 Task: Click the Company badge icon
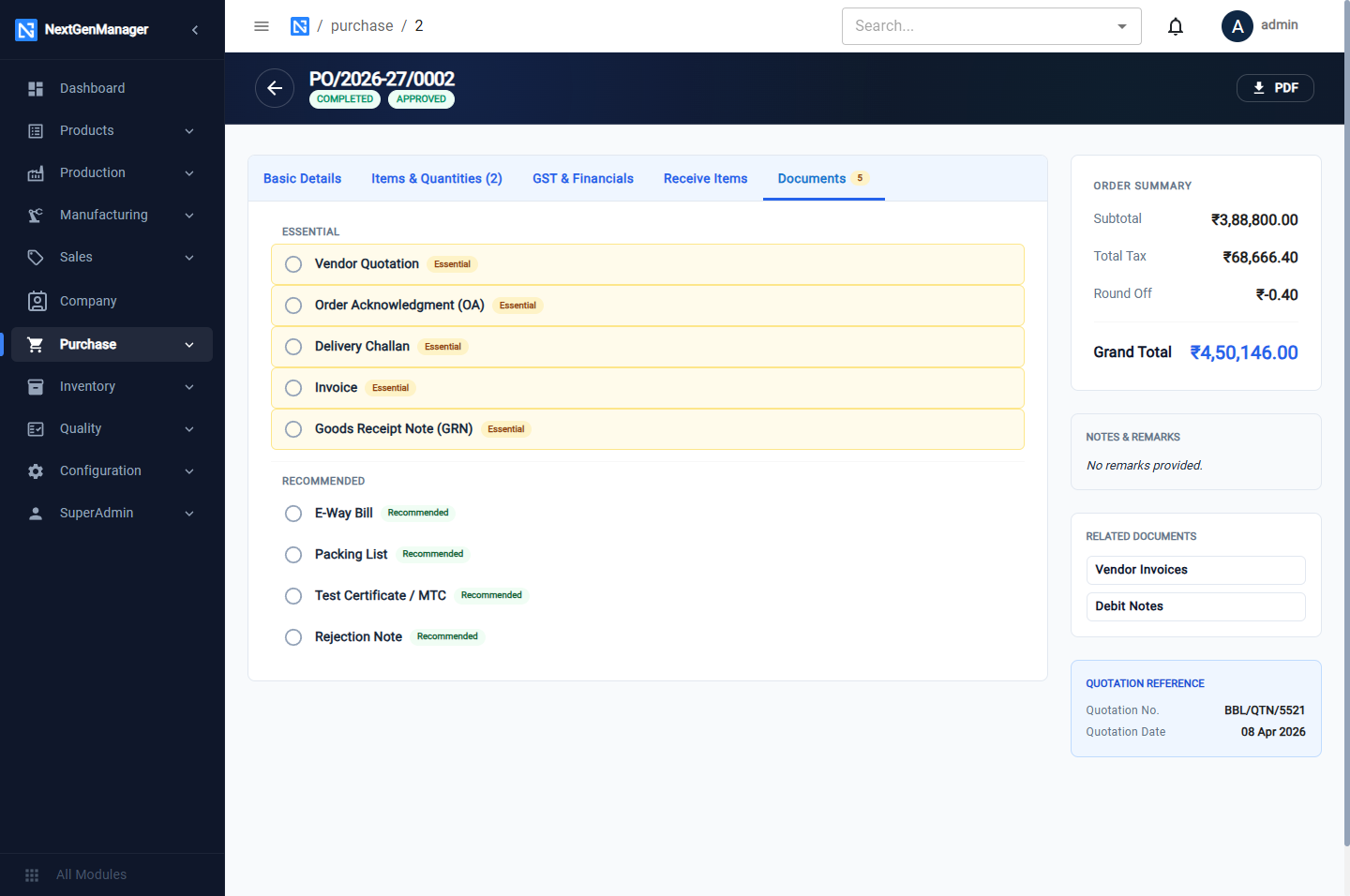(37, 301)
